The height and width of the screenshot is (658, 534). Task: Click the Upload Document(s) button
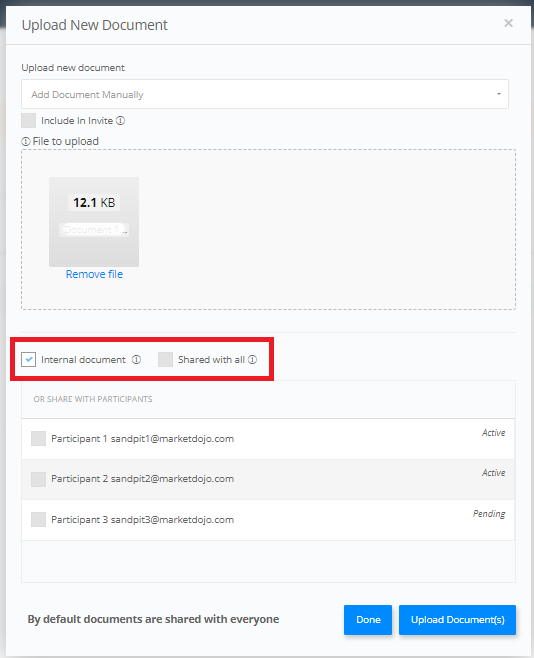457,620
